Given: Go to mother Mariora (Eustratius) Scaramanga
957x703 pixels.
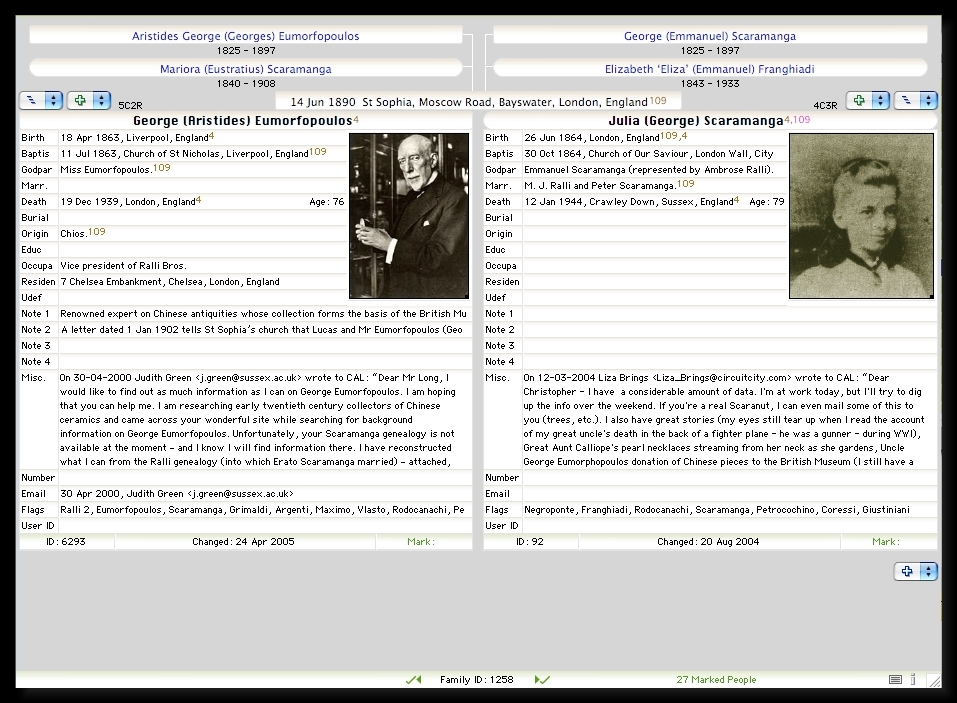Looking at the screenshot, I should 246,69.
